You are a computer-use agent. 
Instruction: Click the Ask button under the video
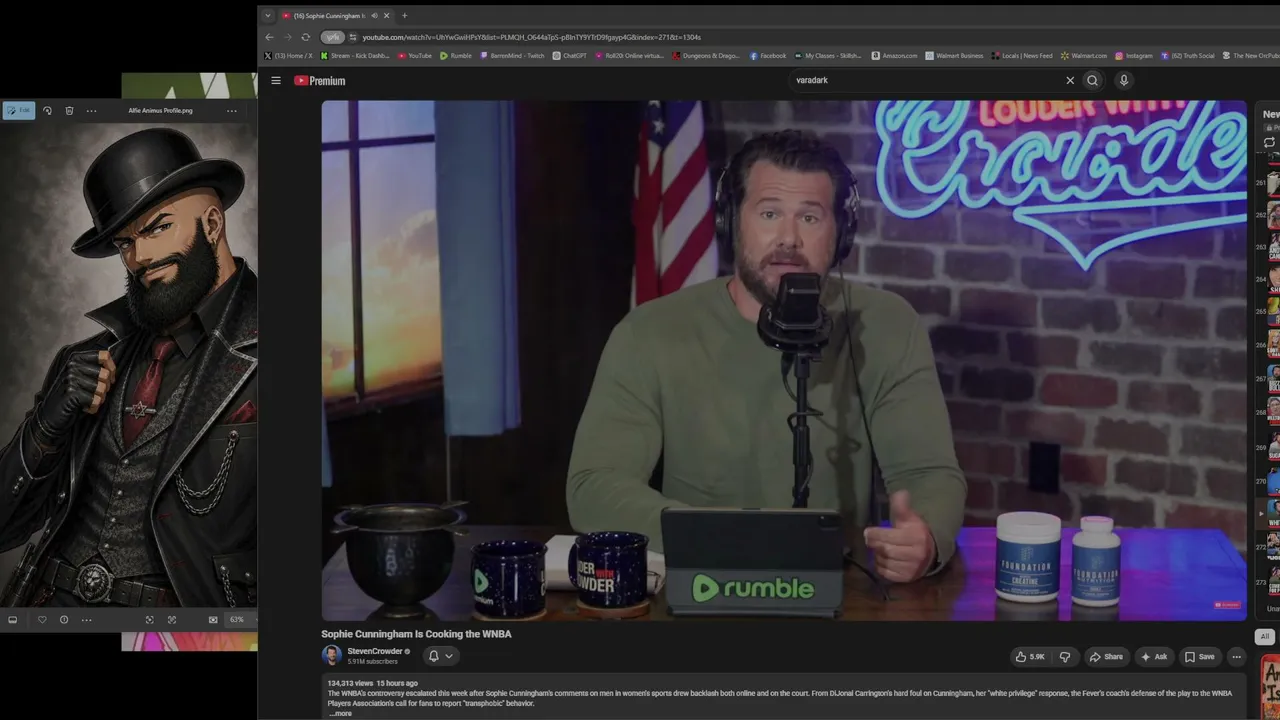pyautogui.click(x=1154, y=657)
